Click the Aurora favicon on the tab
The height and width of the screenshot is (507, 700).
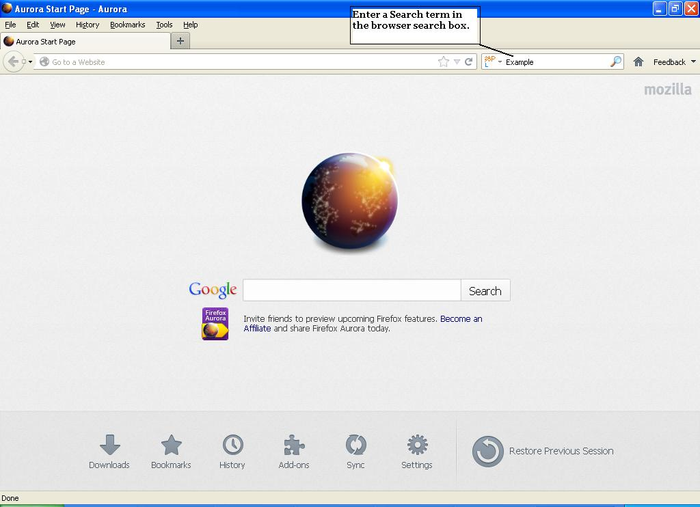(8, 41)
